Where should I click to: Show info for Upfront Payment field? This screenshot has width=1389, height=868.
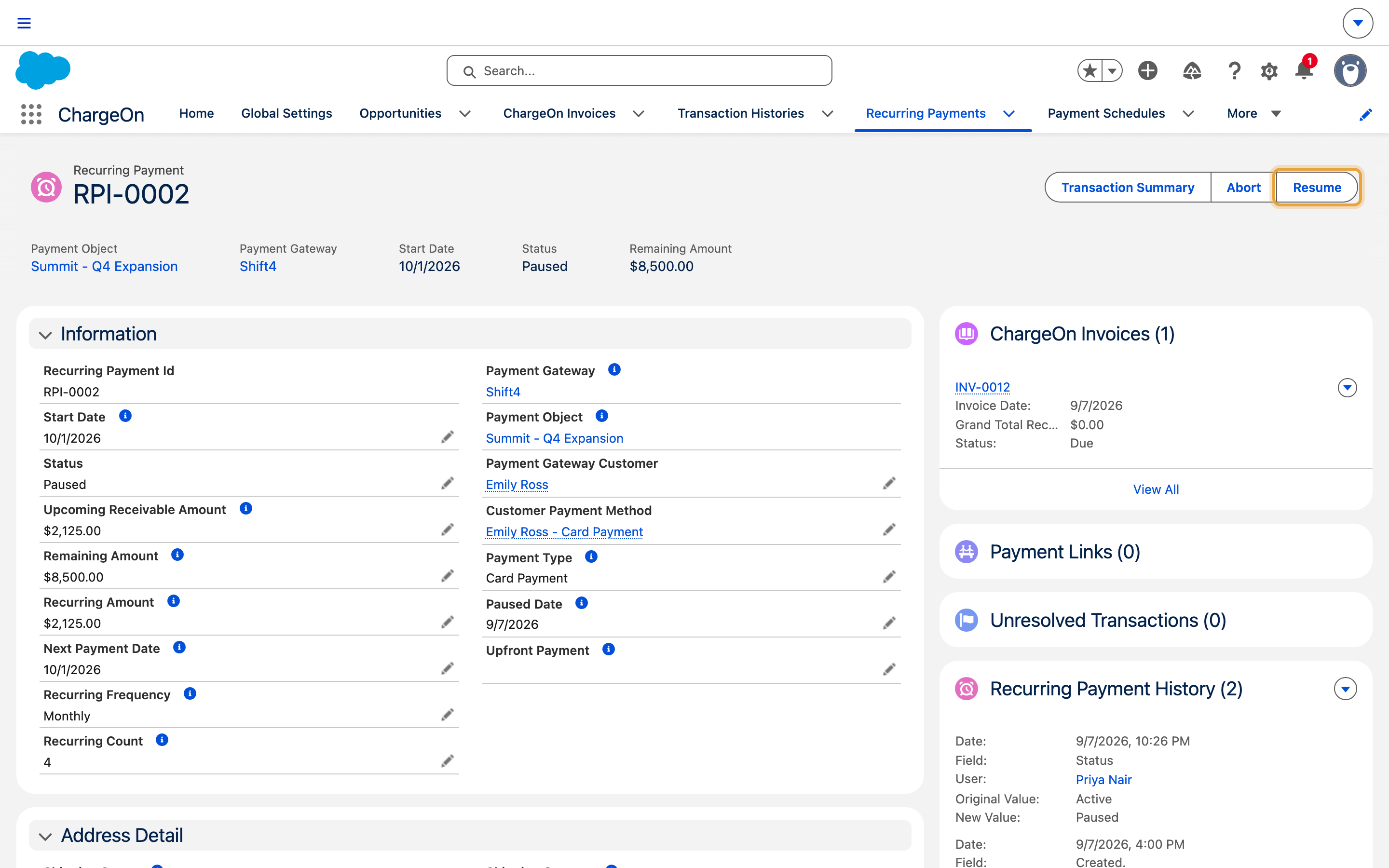coord(608,649)
